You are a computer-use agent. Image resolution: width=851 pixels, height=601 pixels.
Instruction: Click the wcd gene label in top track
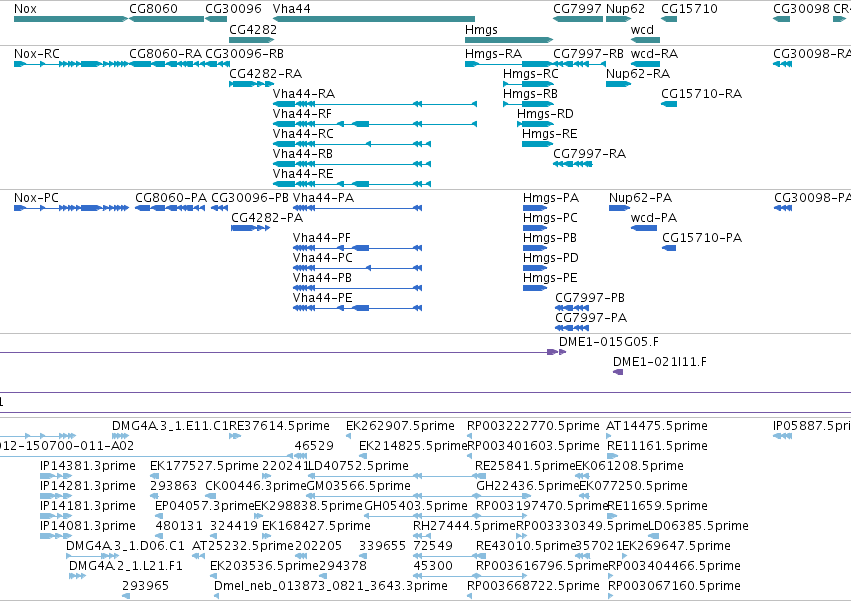642,29
